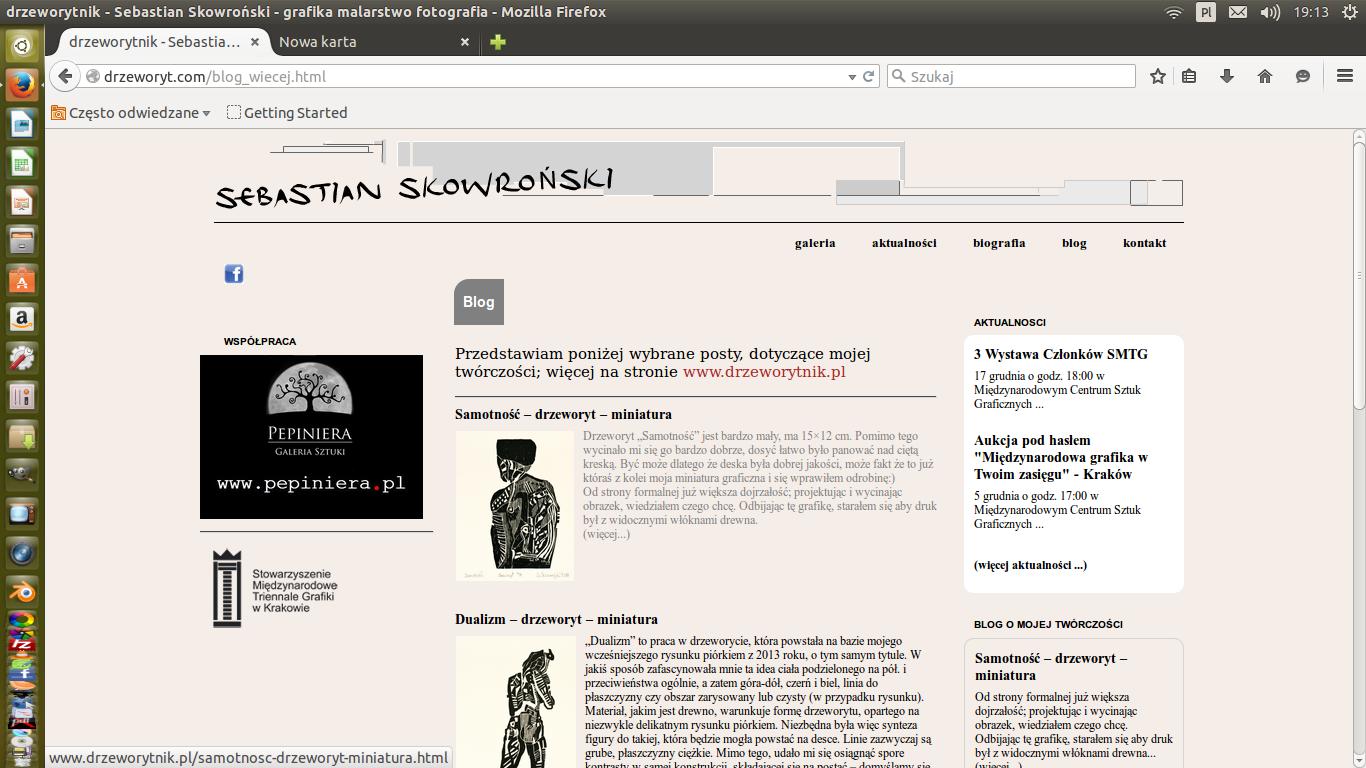The image size is (1366, 768).
Task: Focus the Szukaj search field
Action: tap(1012, 76)
